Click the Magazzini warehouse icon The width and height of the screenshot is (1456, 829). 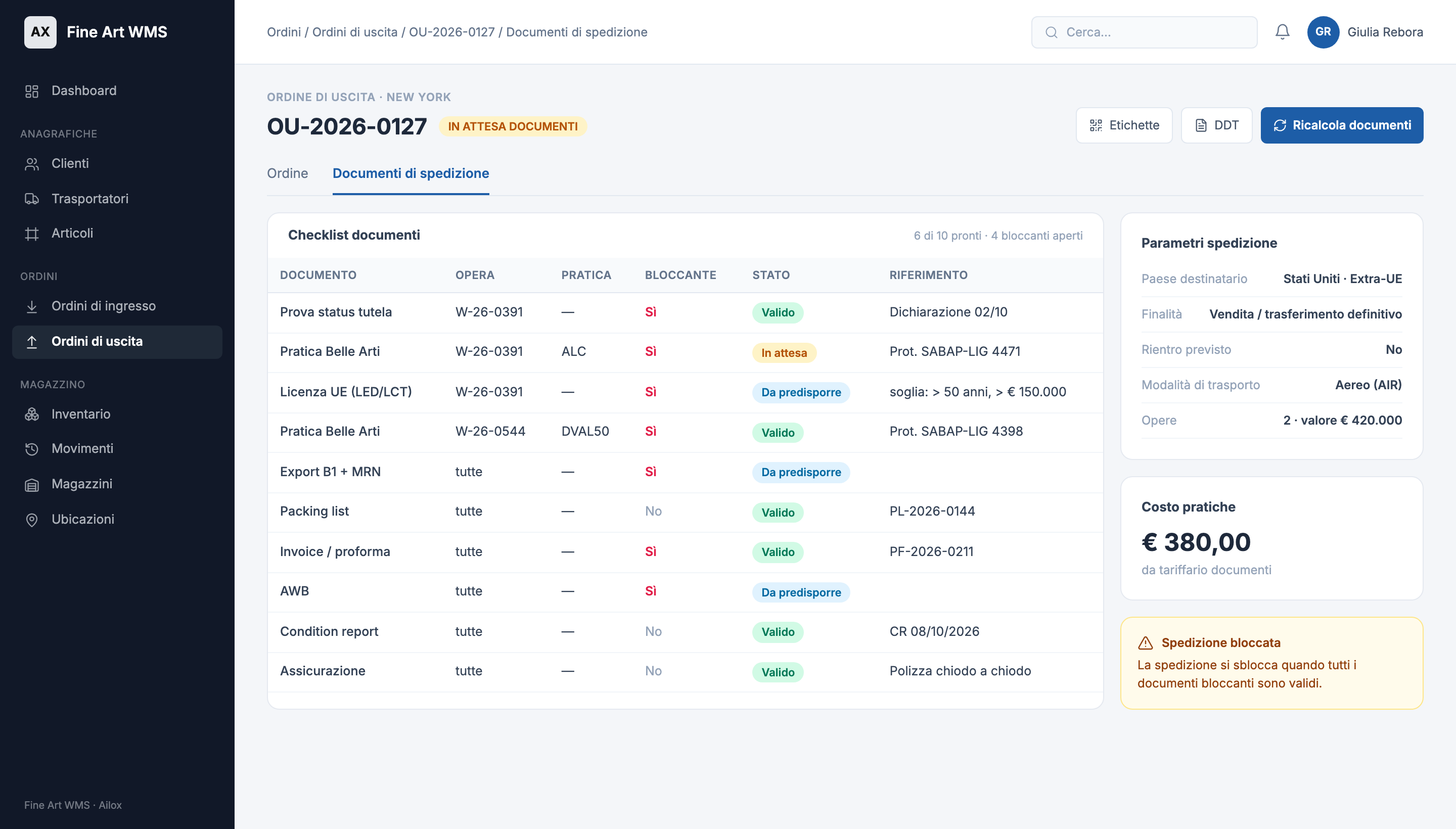[32, 484]
